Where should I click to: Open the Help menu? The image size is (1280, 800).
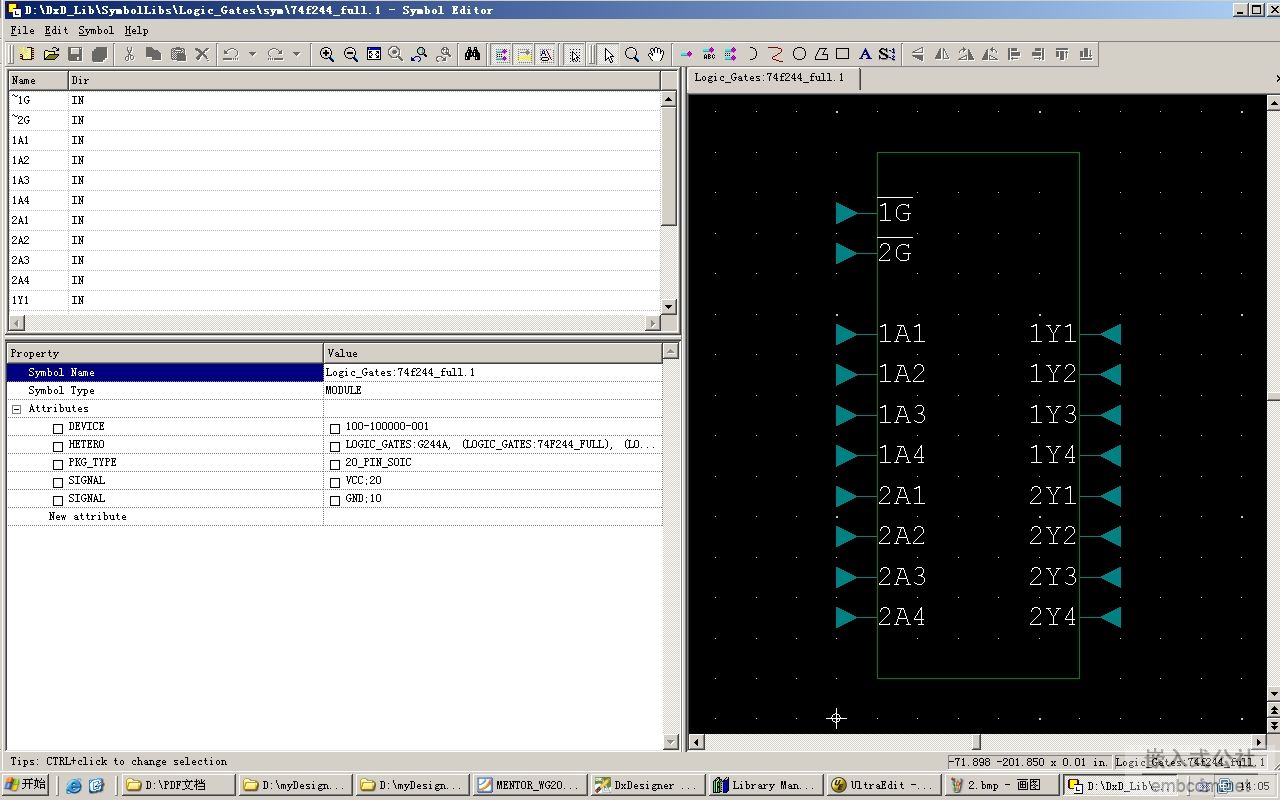[x=136, y=31]
